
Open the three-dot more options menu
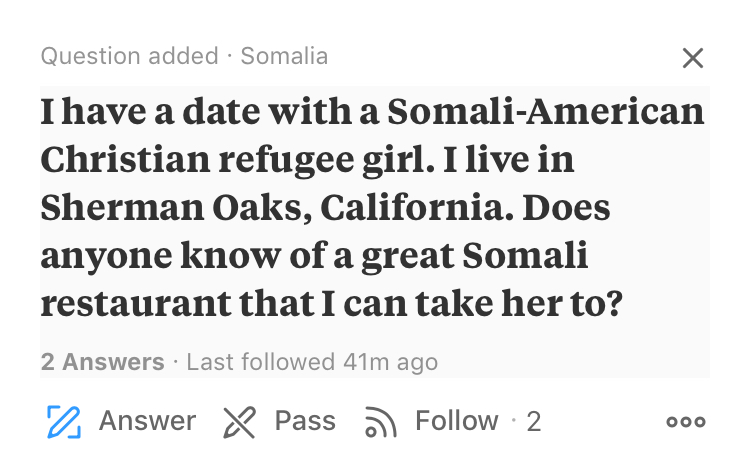coord(686,422)
